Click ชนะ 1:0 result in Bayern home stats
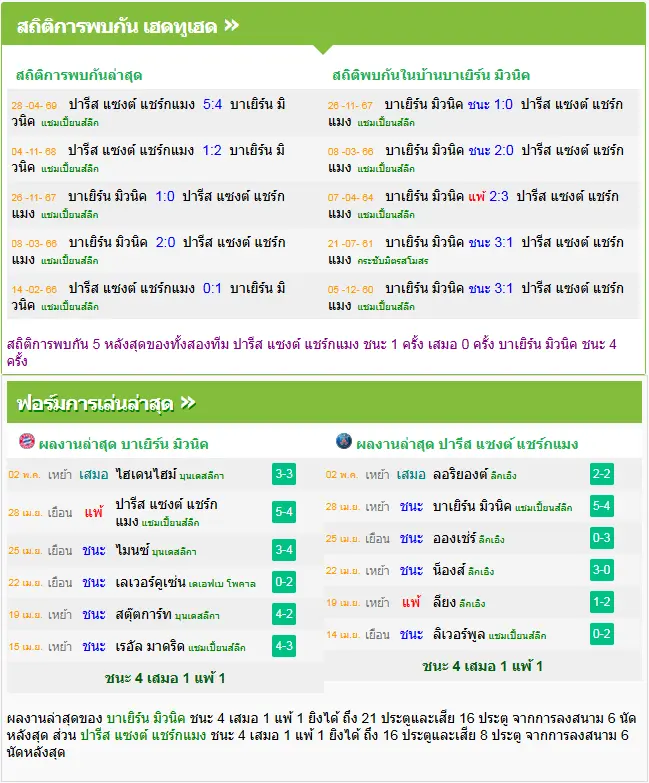The height and width of the screenshot is (783, 649). point(490,104)
